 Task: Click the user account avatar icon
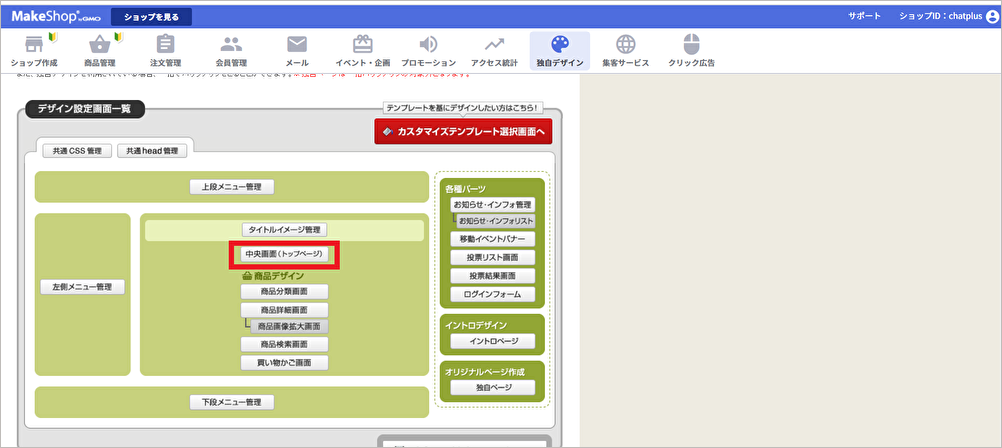992,17
